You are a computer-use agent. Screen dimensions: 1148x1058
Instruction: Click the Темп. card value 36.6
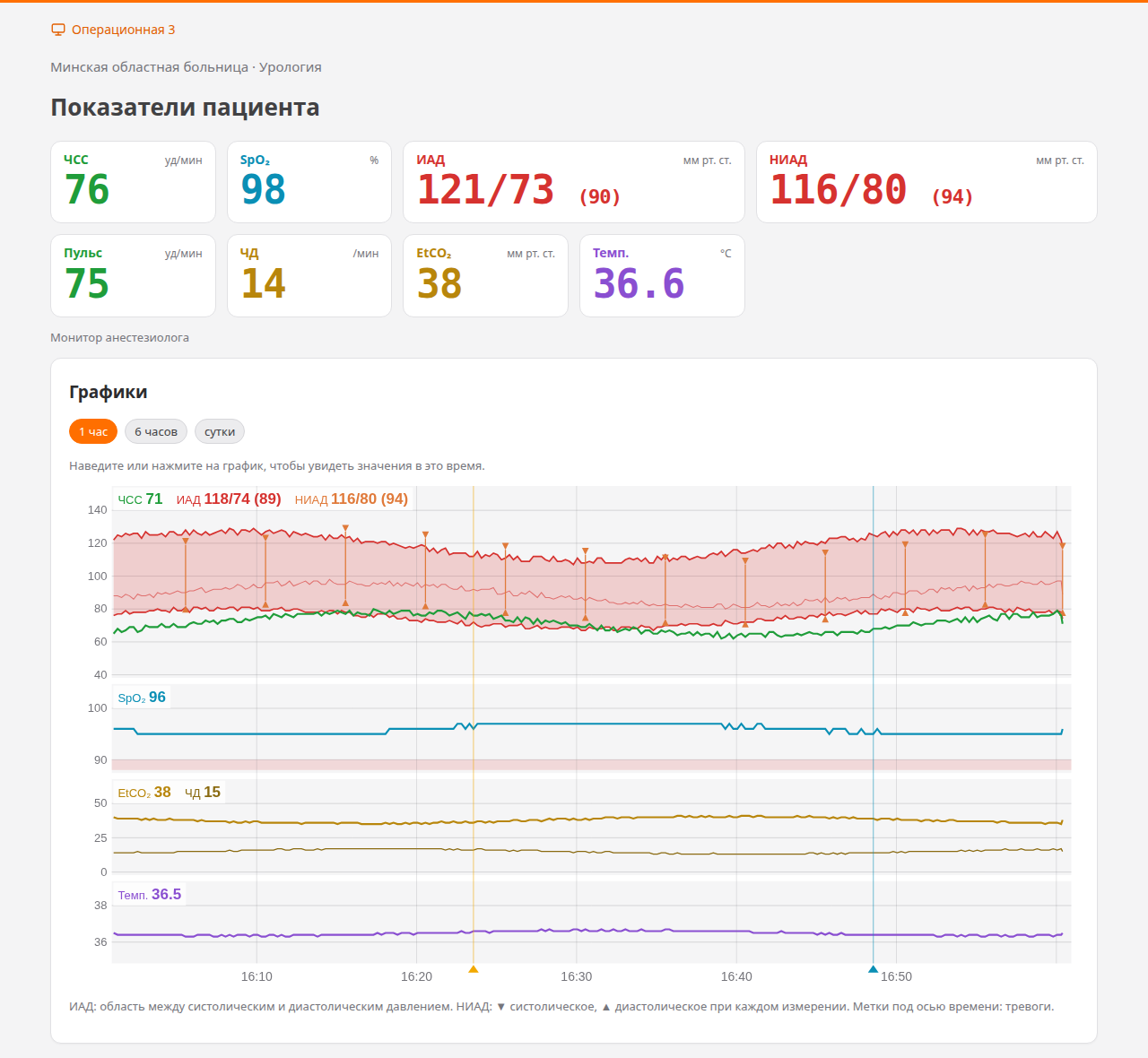click(x=639, y=284)
